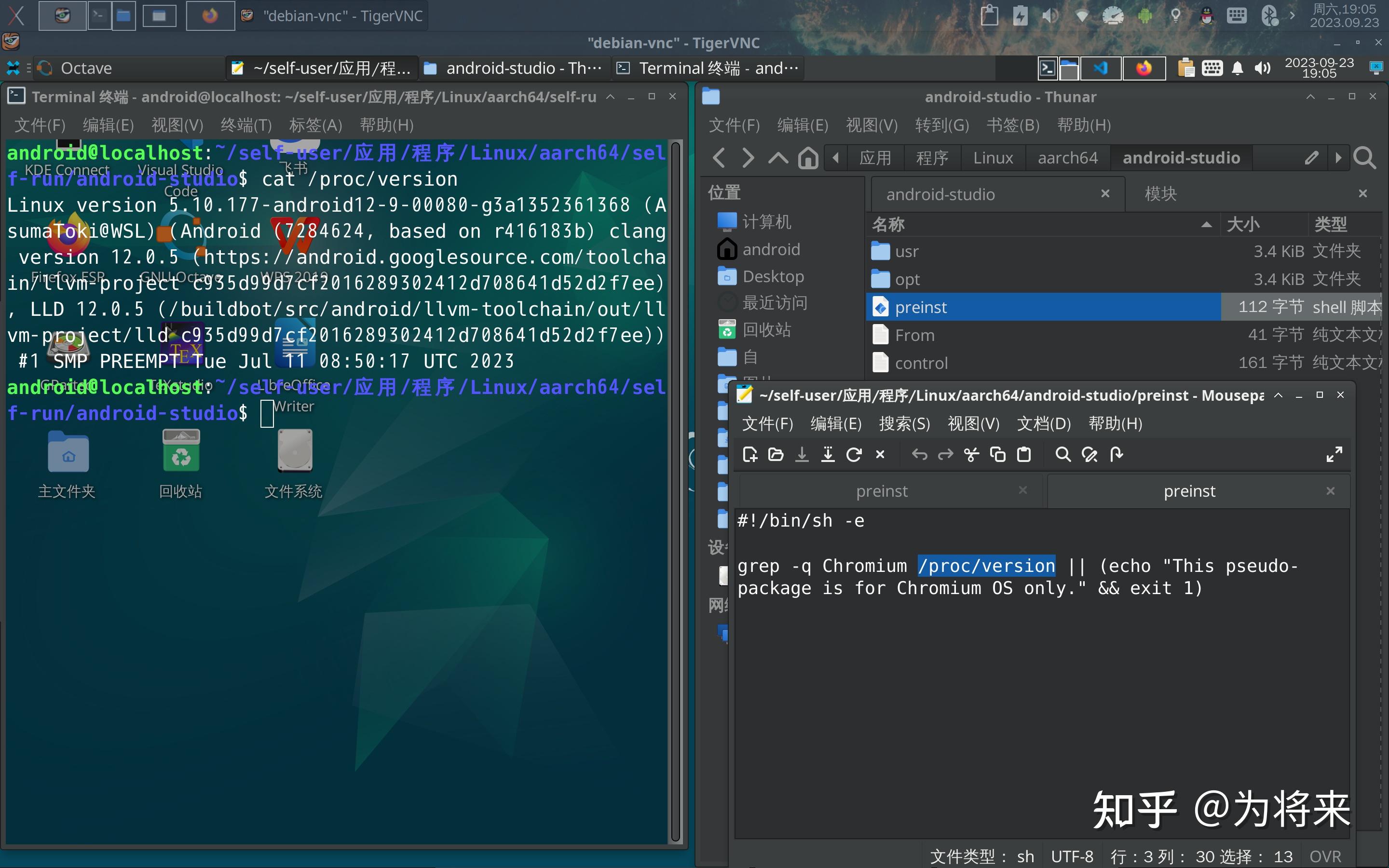Click the Reload icon in Mousepad toolbar
Screen dimensions: 1389x868
pyautogui.click(x=855, y=454)
